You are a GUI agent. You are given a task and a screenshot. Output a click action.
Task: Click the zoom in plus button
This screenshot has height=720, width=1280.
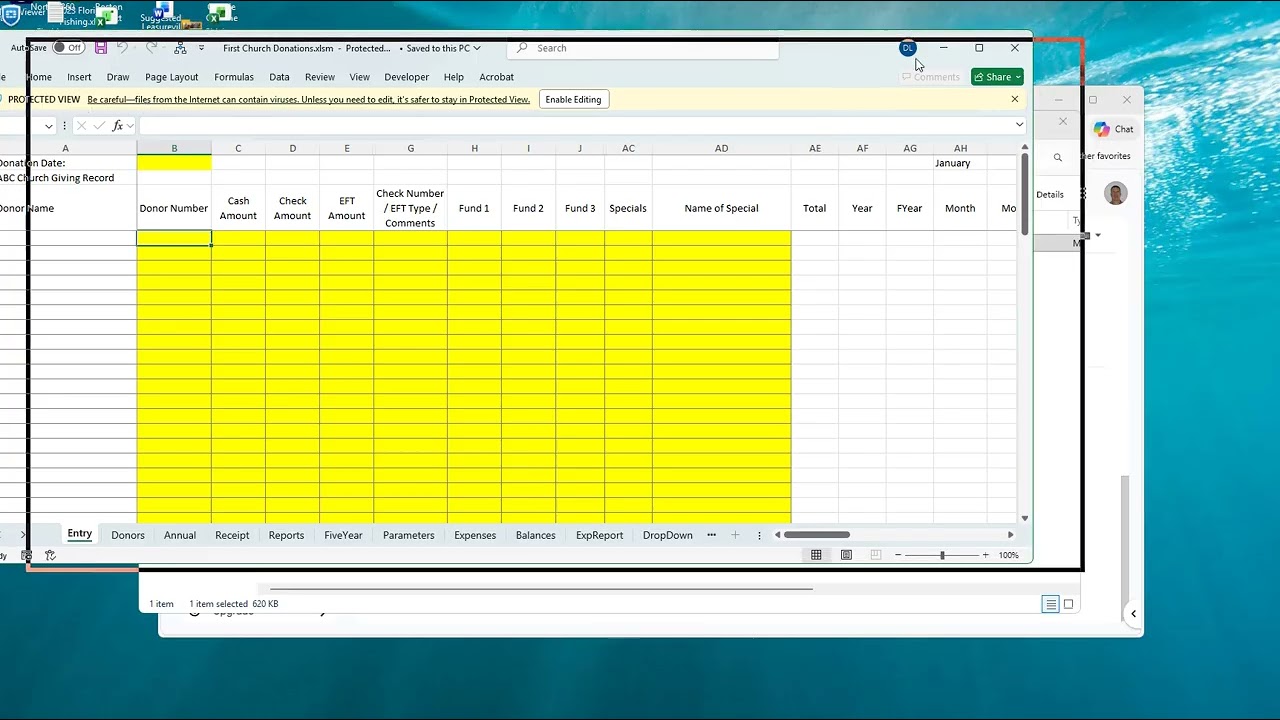click(985, 555)
